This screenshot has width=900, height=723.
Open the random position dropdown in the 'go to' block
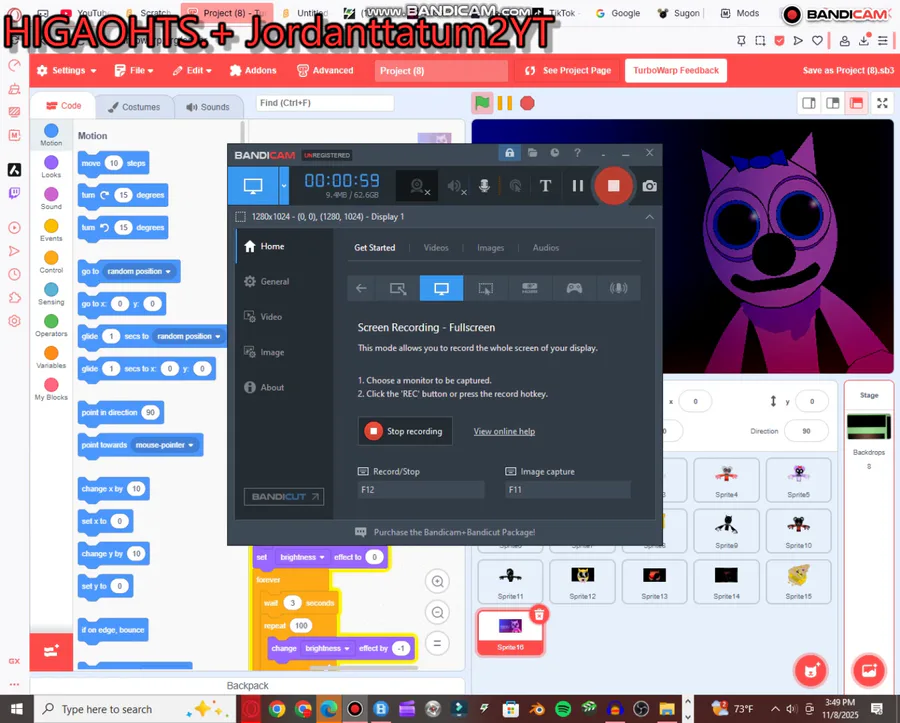tap(139, 271)
